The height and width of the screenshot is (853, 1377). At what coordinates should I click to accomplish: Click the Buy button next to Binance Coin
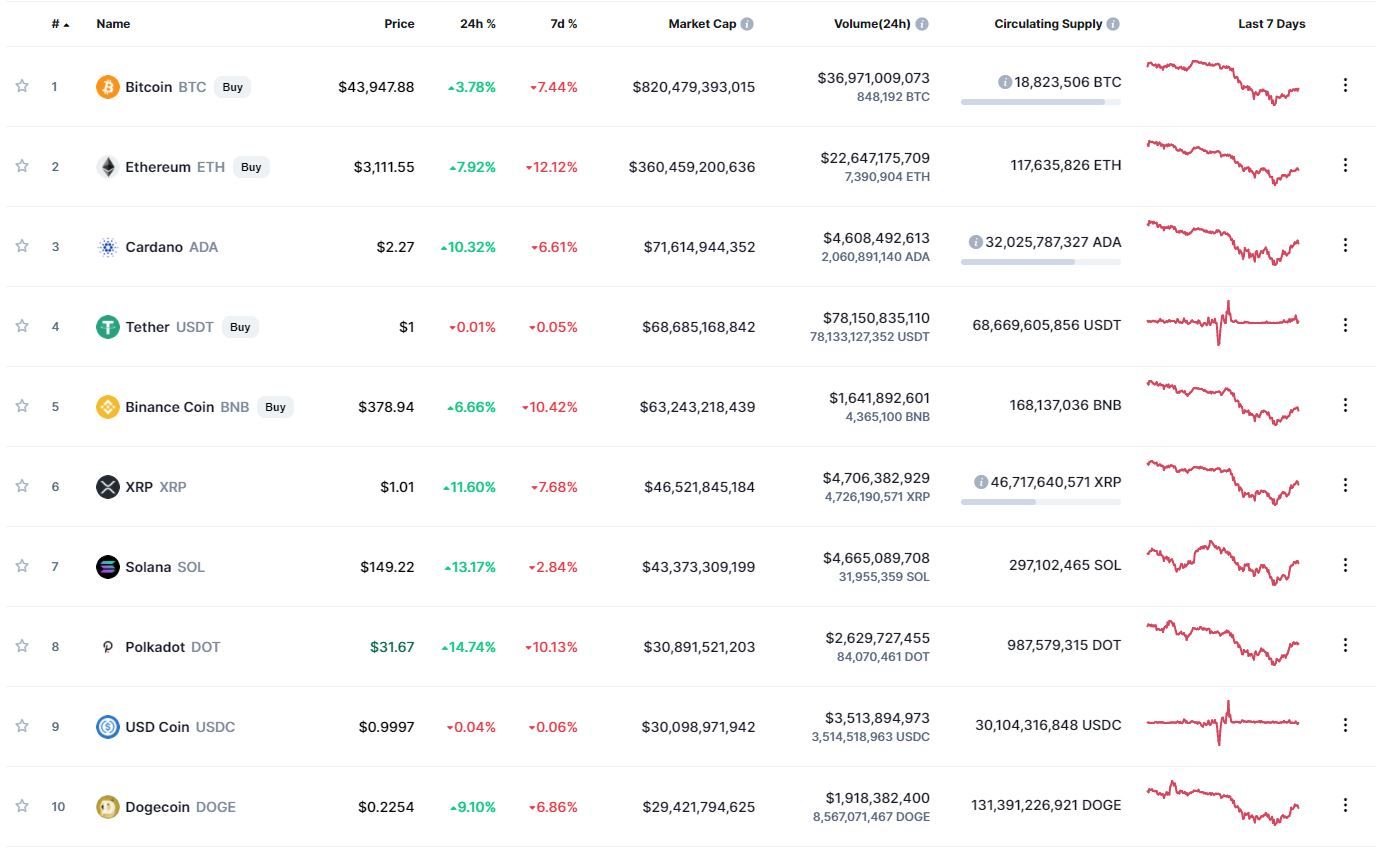pos(276,407)
